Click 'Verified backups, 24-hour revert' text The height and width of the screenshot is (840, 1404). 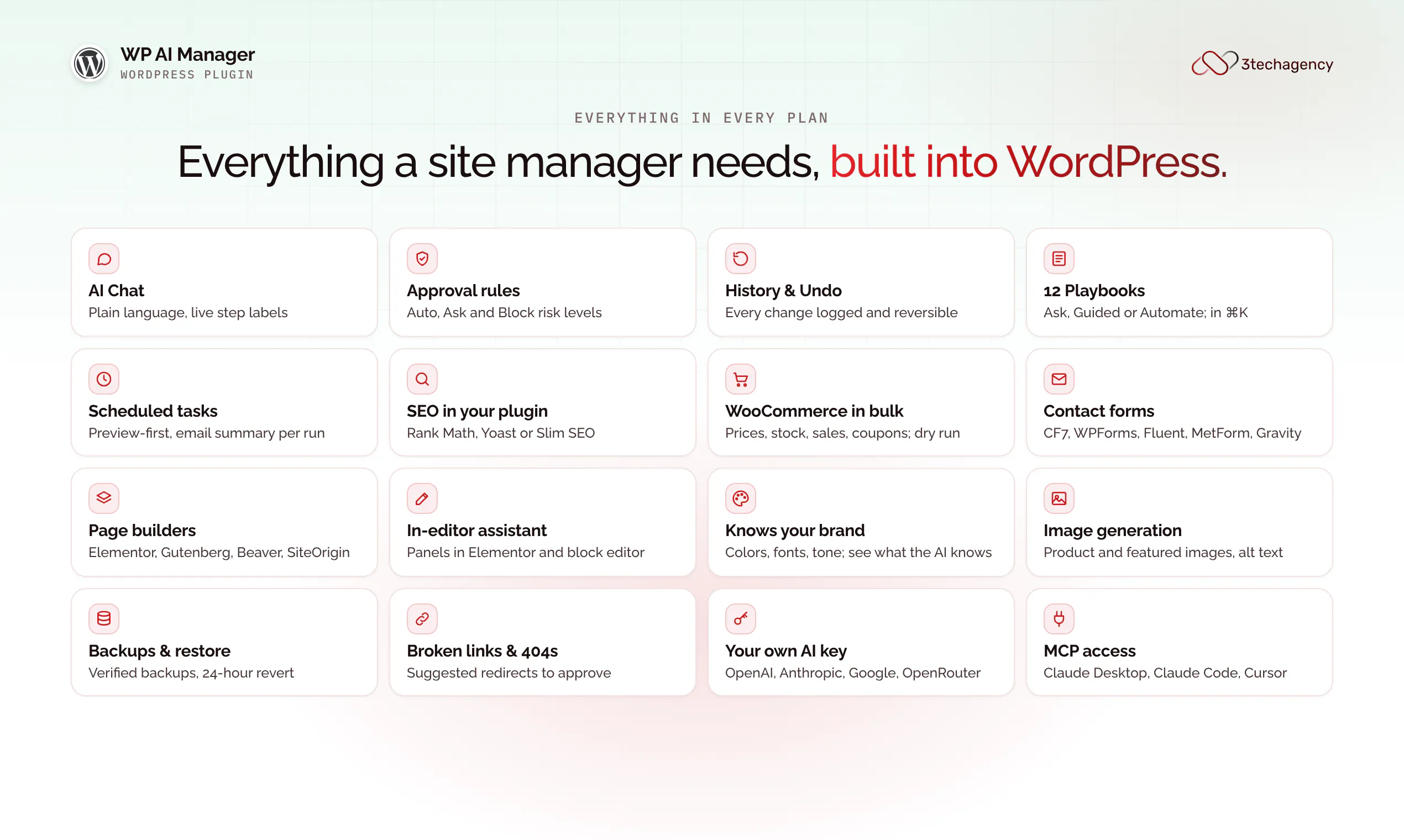191,673
